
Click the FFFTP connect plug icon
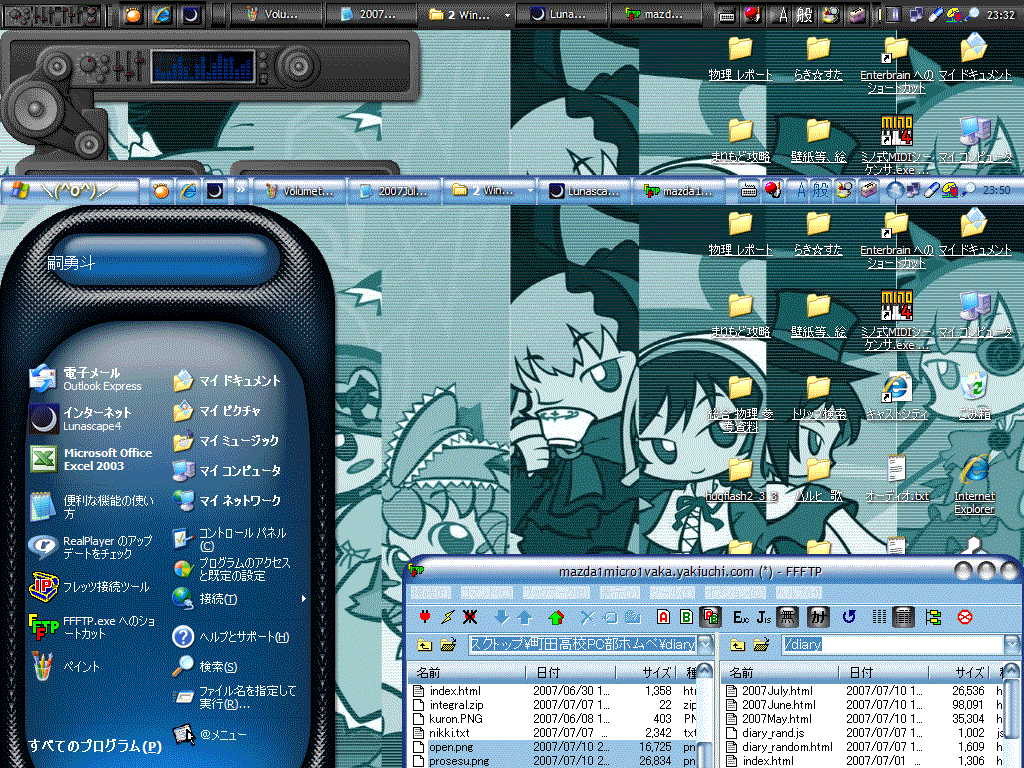pos(425,617)
